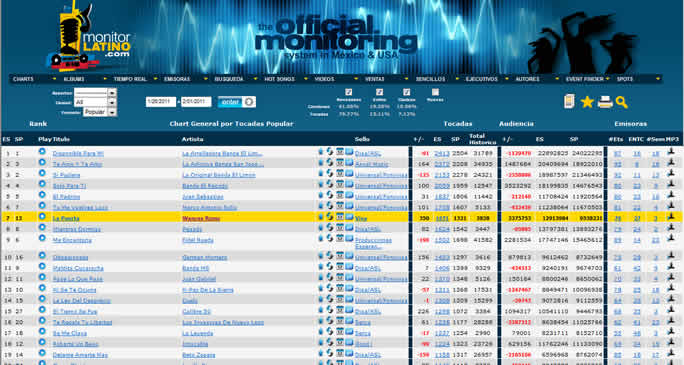Image resolution: width=684 pixels, height=365 pixels.
Task: Click the document copy icon beside the star
Action: 569,101
